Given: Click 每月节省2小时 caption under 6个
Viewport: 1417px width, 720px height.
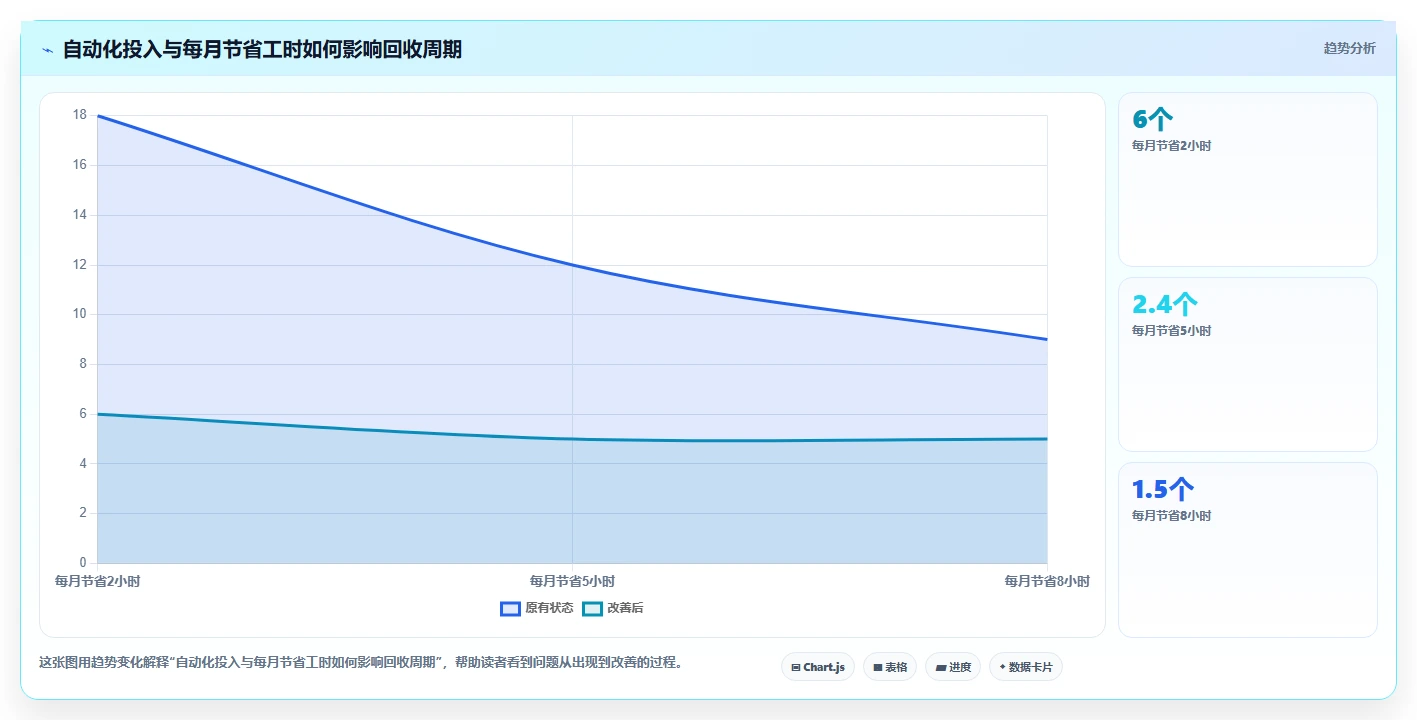Looking at the screenshot, I should [1172, 146].
